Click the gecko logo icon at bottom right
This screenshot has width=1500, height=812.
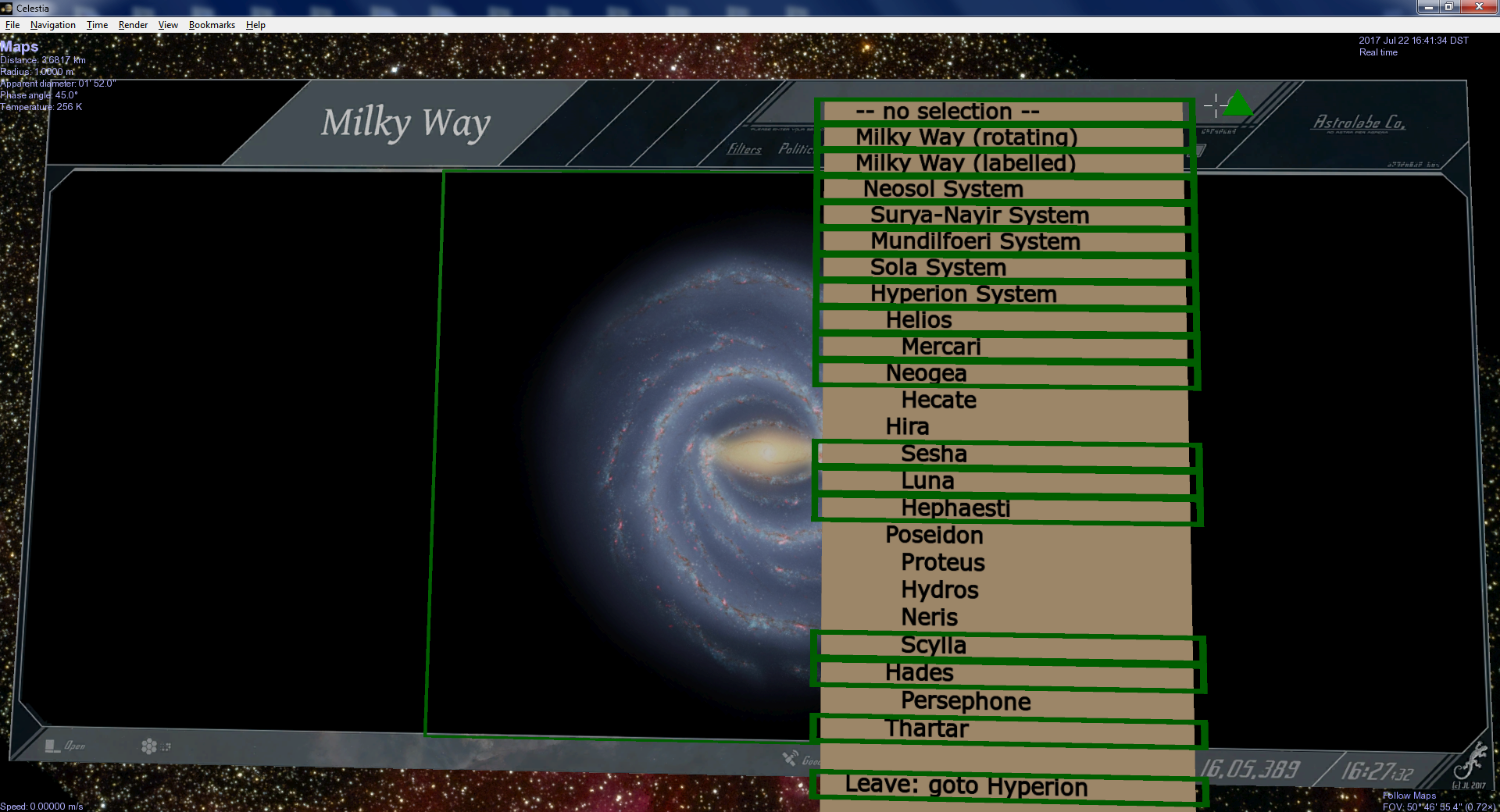[1471, 760]
